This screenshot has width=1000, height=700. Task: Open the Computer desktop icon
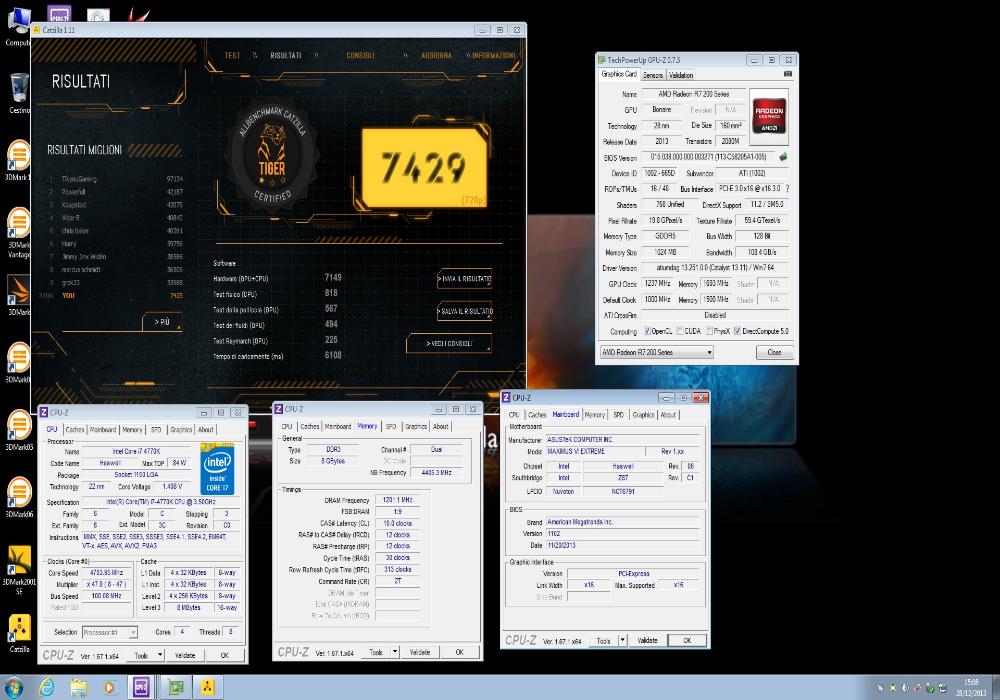17,26
